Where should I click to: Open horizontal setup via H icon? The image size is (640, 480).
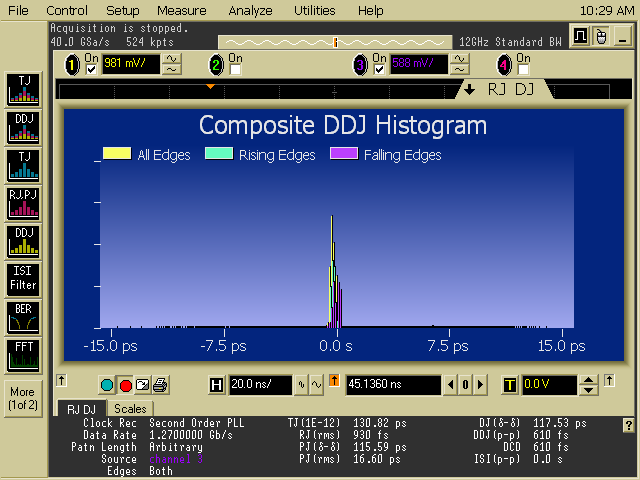pos(217,385)
